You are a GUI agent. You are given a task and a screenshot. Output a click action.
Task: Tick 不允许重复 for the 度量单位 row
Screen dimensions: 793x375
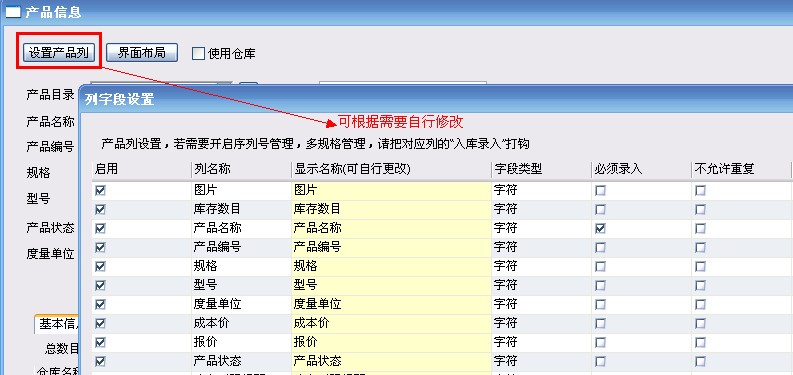pos(700,304)
